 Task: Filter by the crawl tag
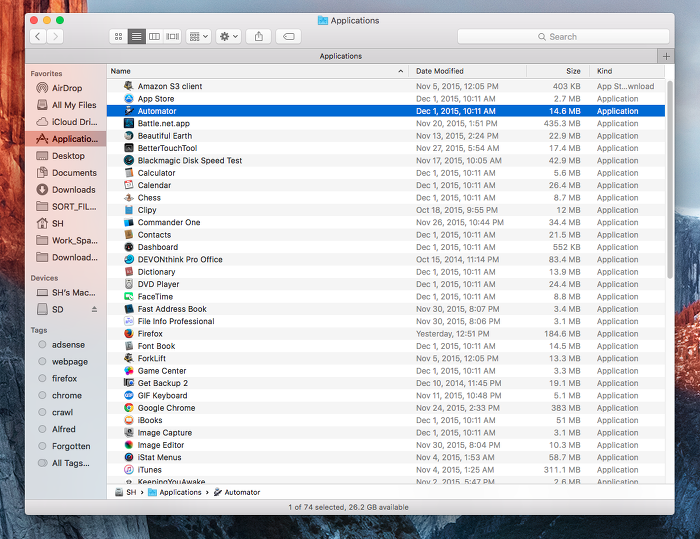pyautogui.click(x=67, y=412)
